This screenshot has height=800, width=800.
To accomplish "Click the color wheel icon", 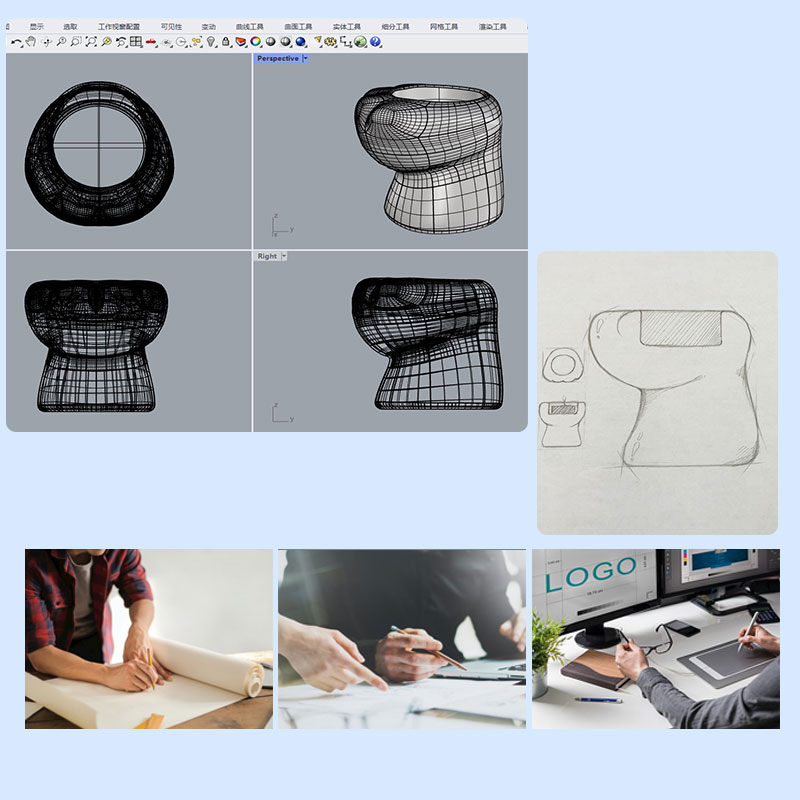I will point(256,42).
